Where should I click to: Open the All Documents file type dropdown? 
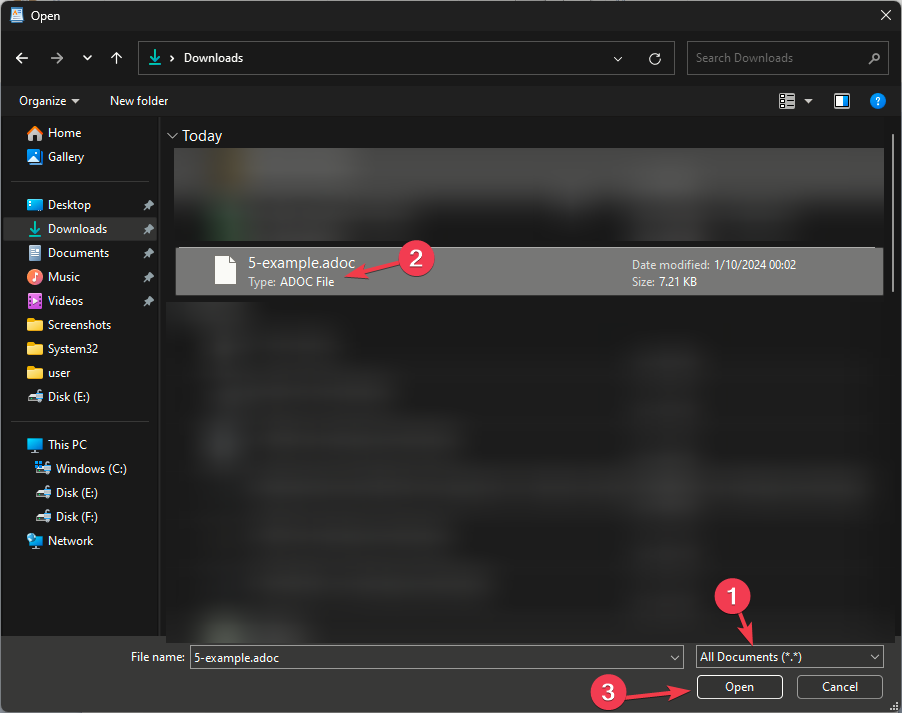pyautogui.click(x=789, y=657)
